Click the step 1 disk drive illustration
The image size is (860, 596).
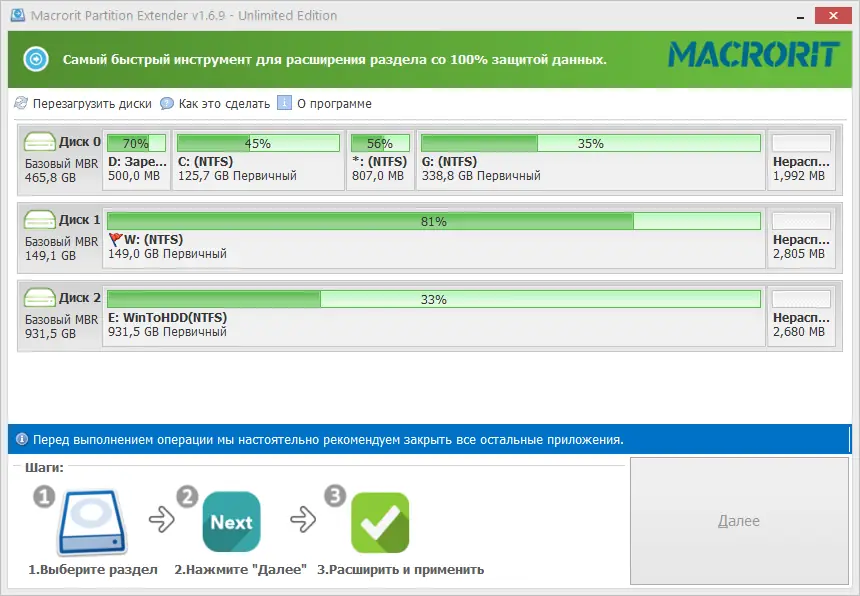coord(92,522)
